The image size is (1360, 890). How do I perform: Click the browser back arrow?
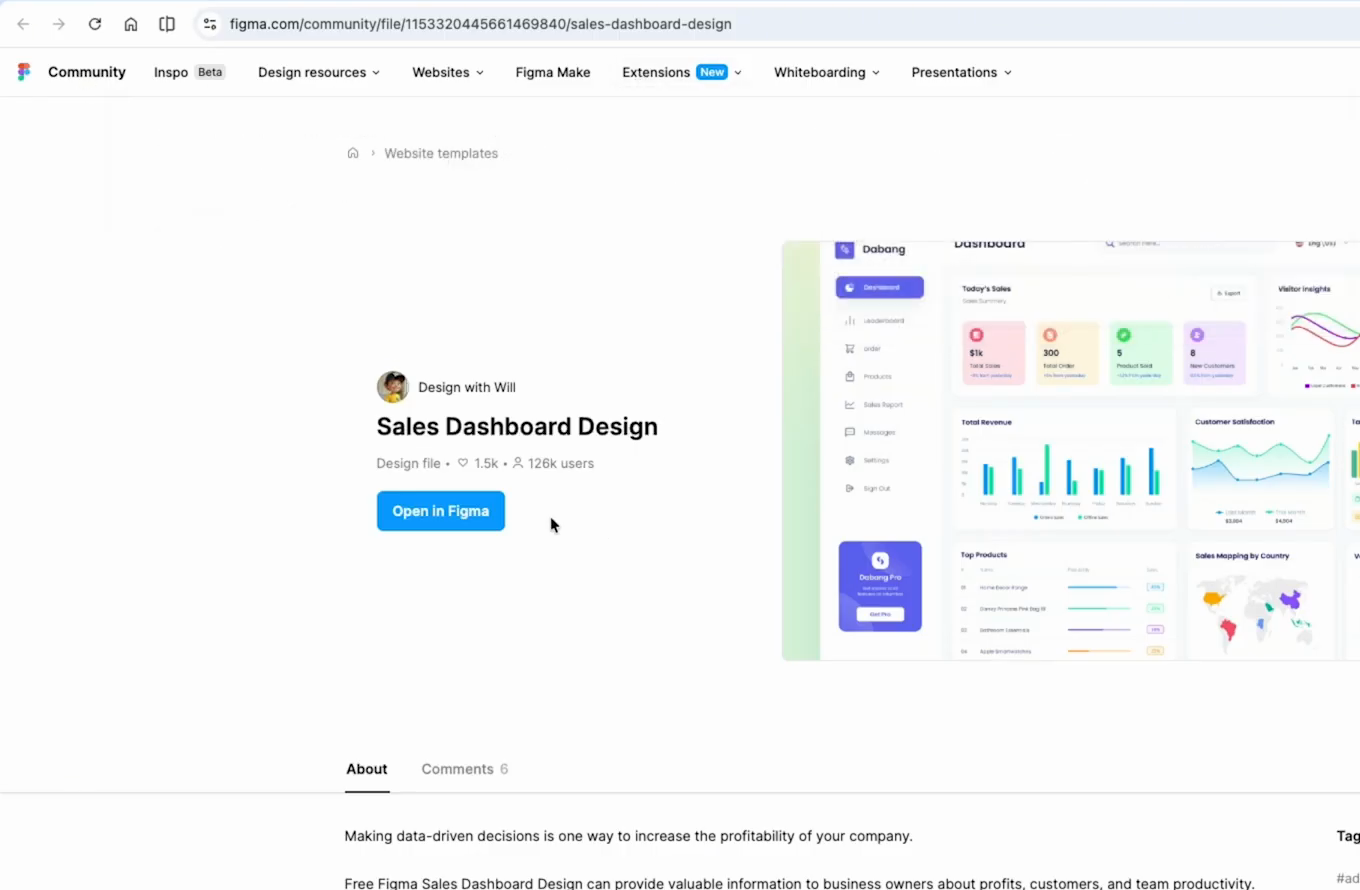(23, 24)
